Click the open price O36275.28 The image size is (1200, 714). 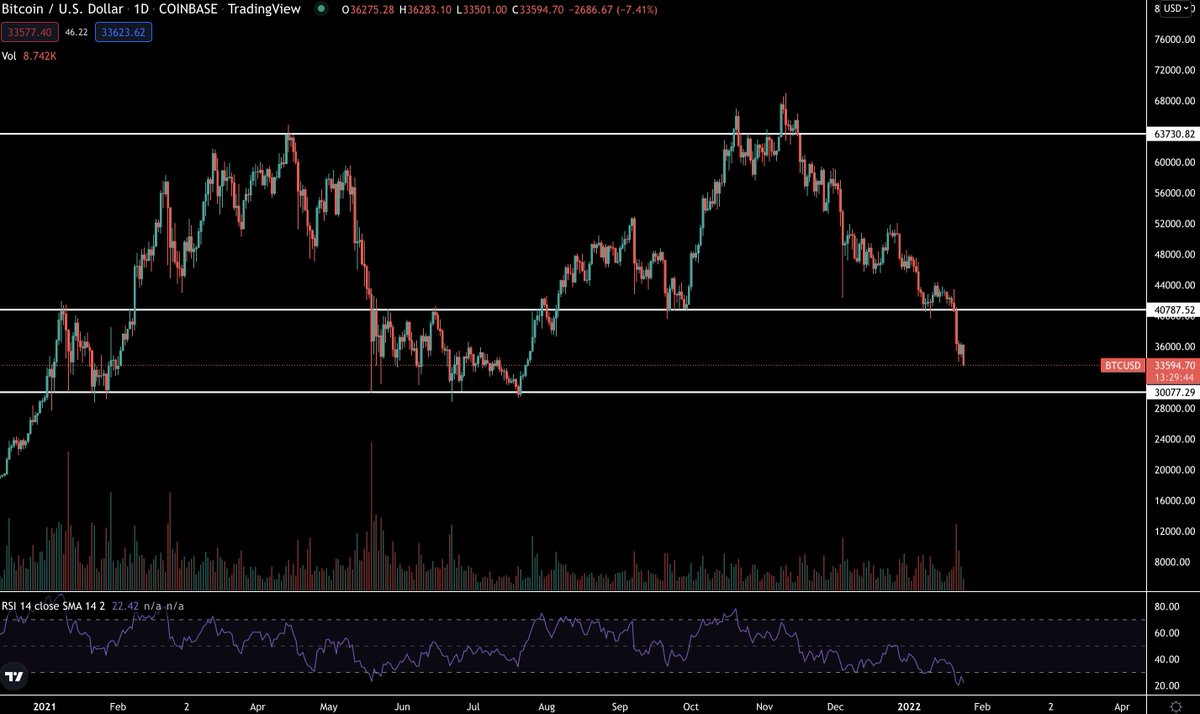click(x=368, y=10)
